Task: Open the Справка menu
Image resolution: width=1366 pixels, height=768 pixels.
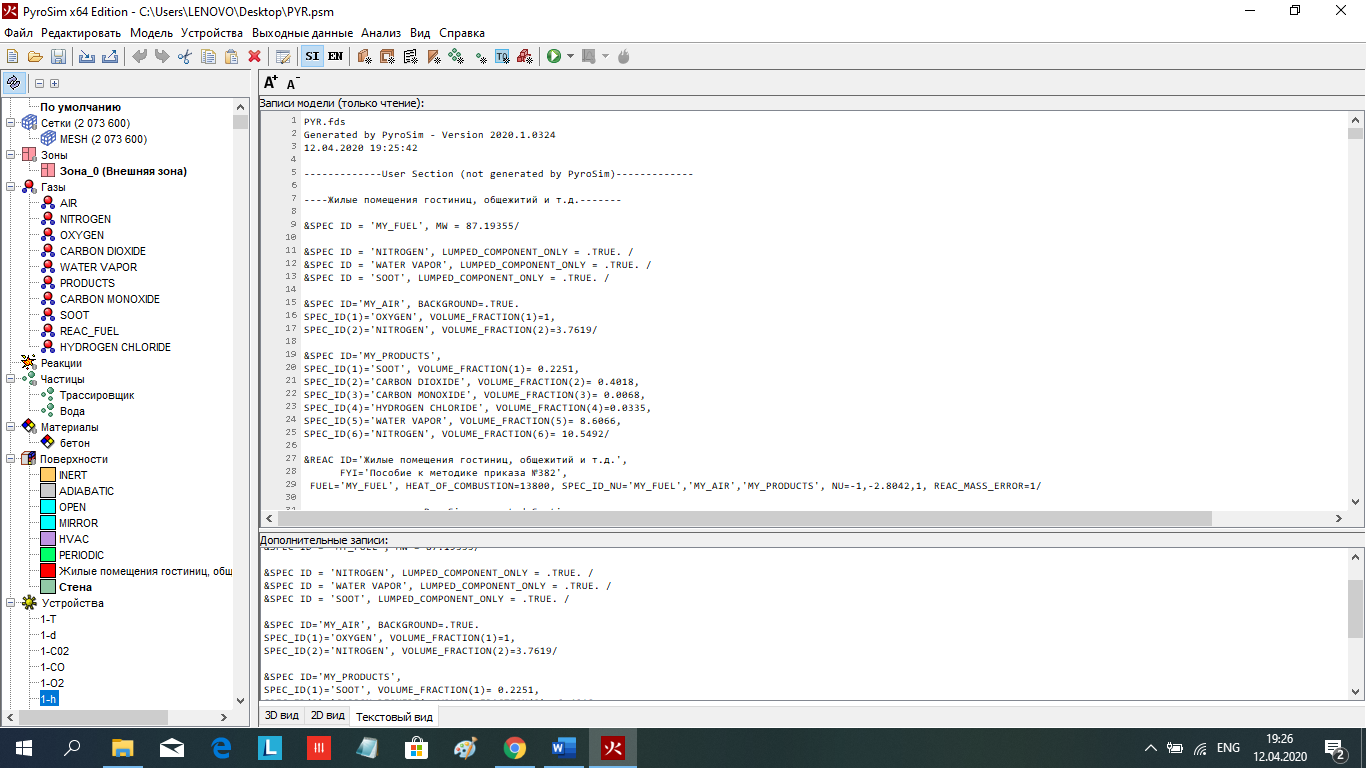Action: coord(462,33)
